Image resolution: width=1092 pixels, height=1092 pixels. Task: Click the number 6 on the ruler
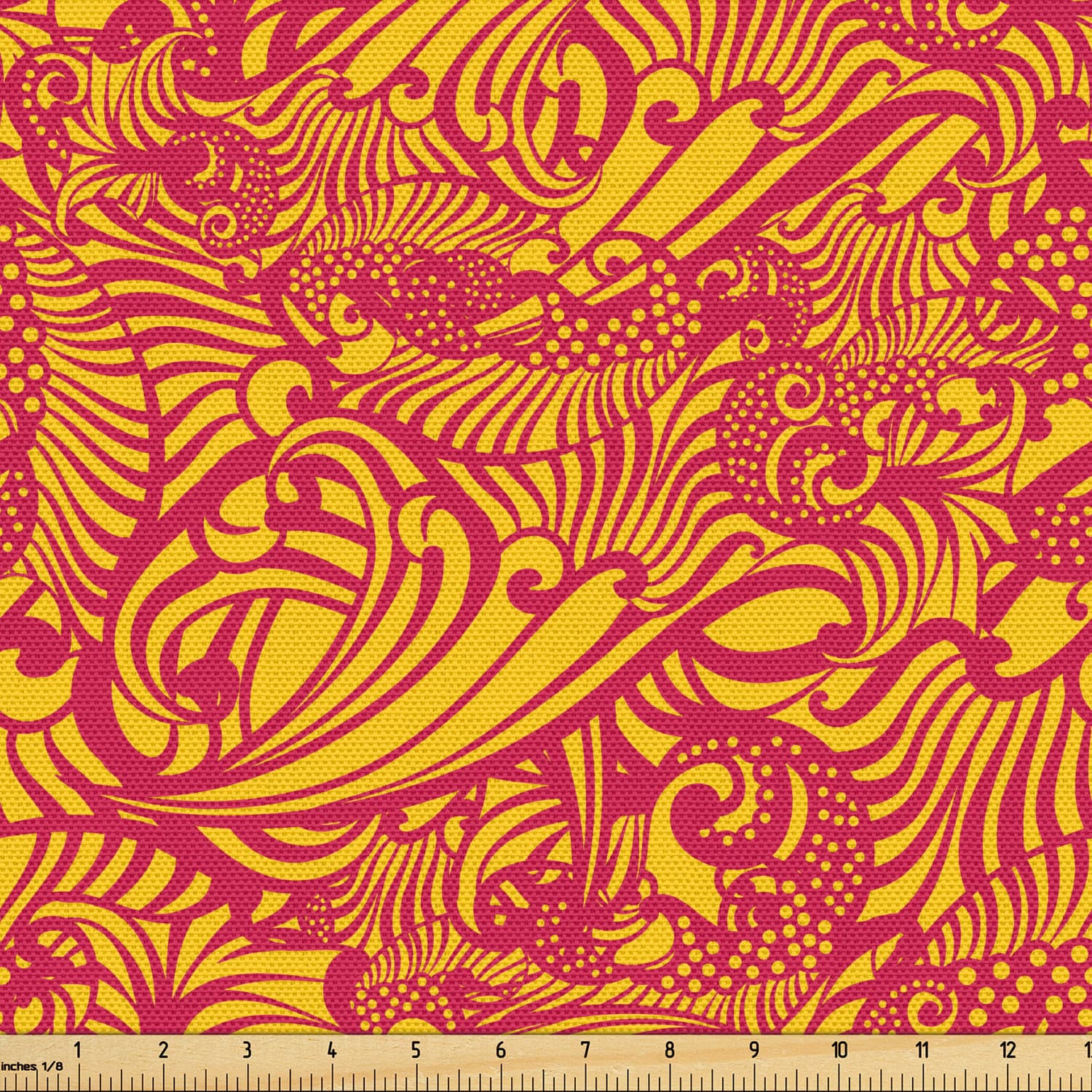point(500,1051)
